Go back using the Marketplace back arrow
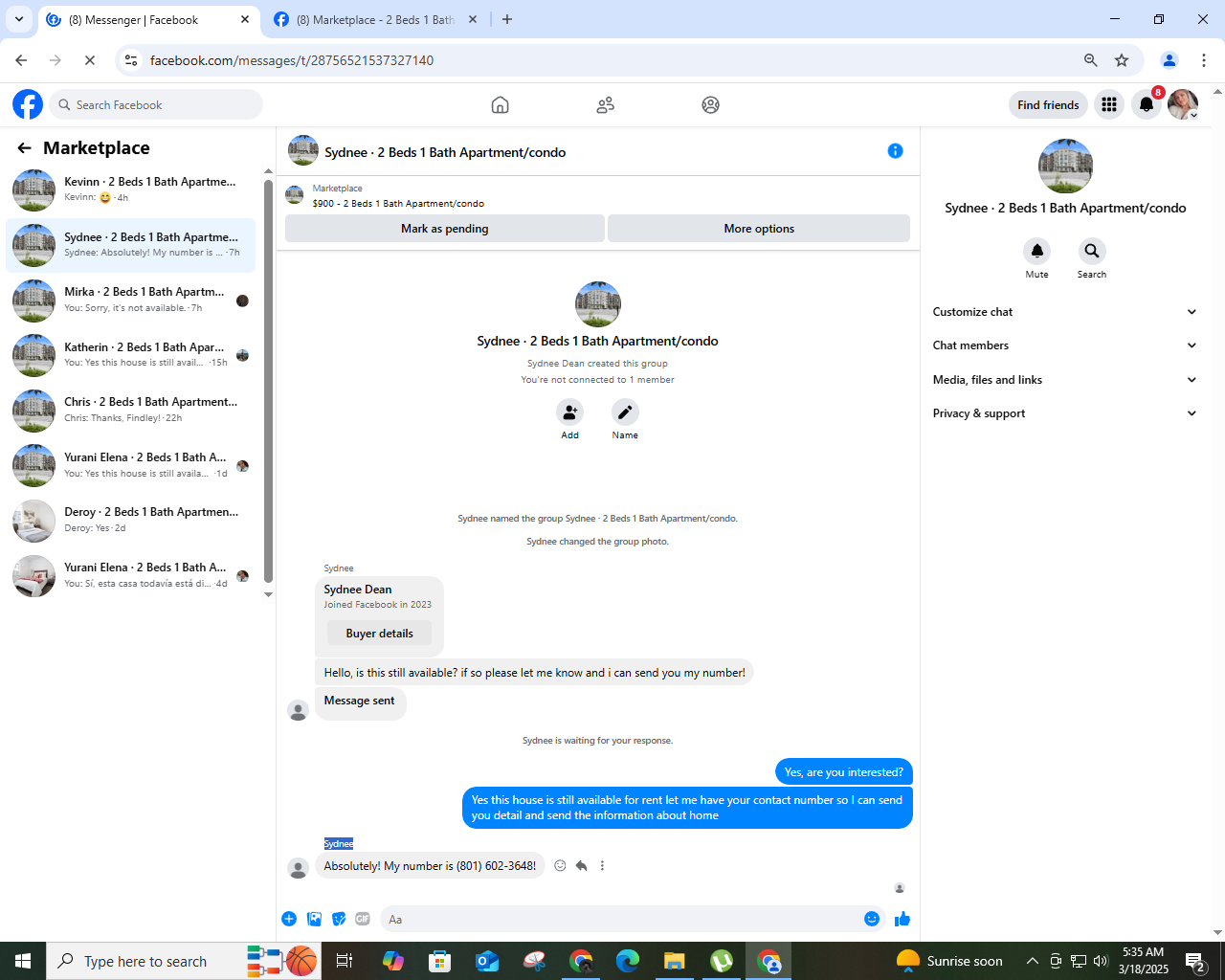The width and height of the screenshot is (1225, 980). click(x=24, y=147)
